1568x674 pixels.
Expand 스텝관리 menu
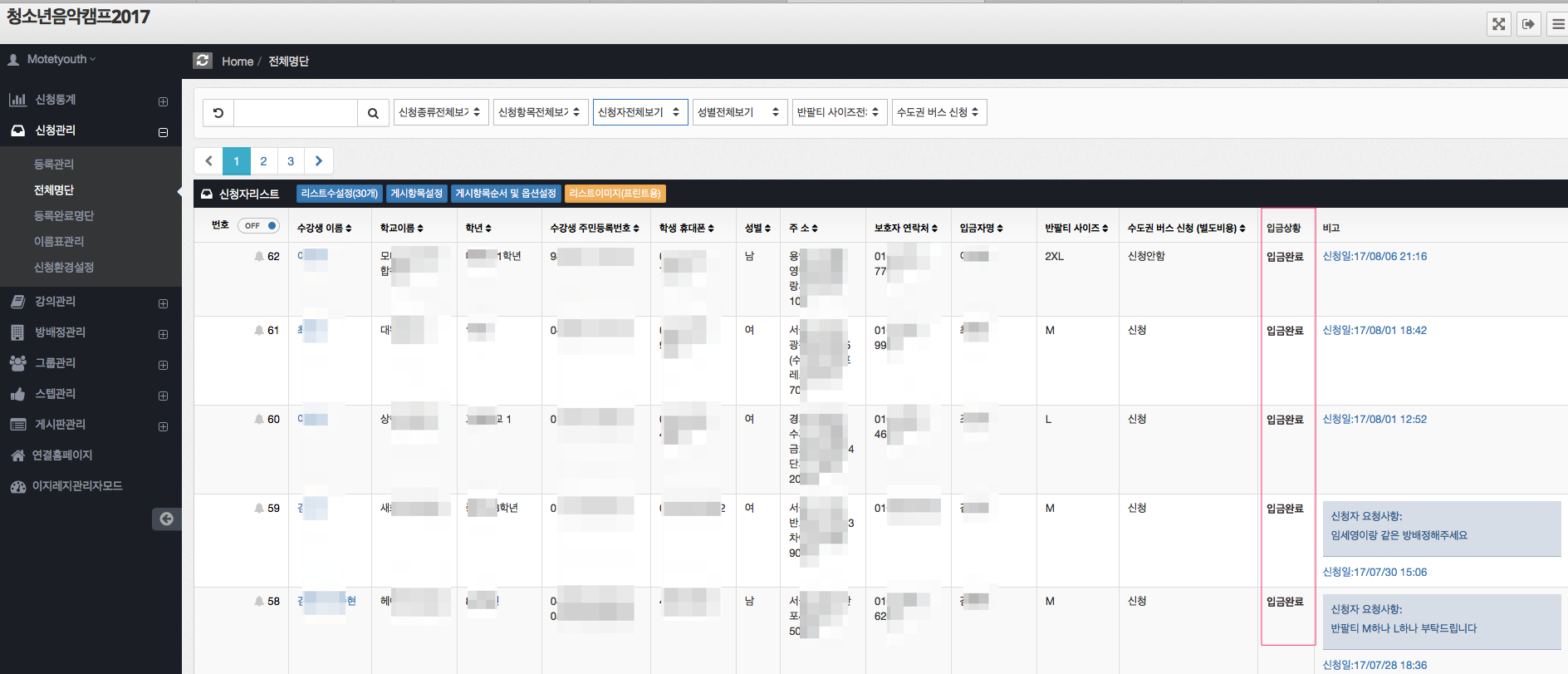click(163, 396)
